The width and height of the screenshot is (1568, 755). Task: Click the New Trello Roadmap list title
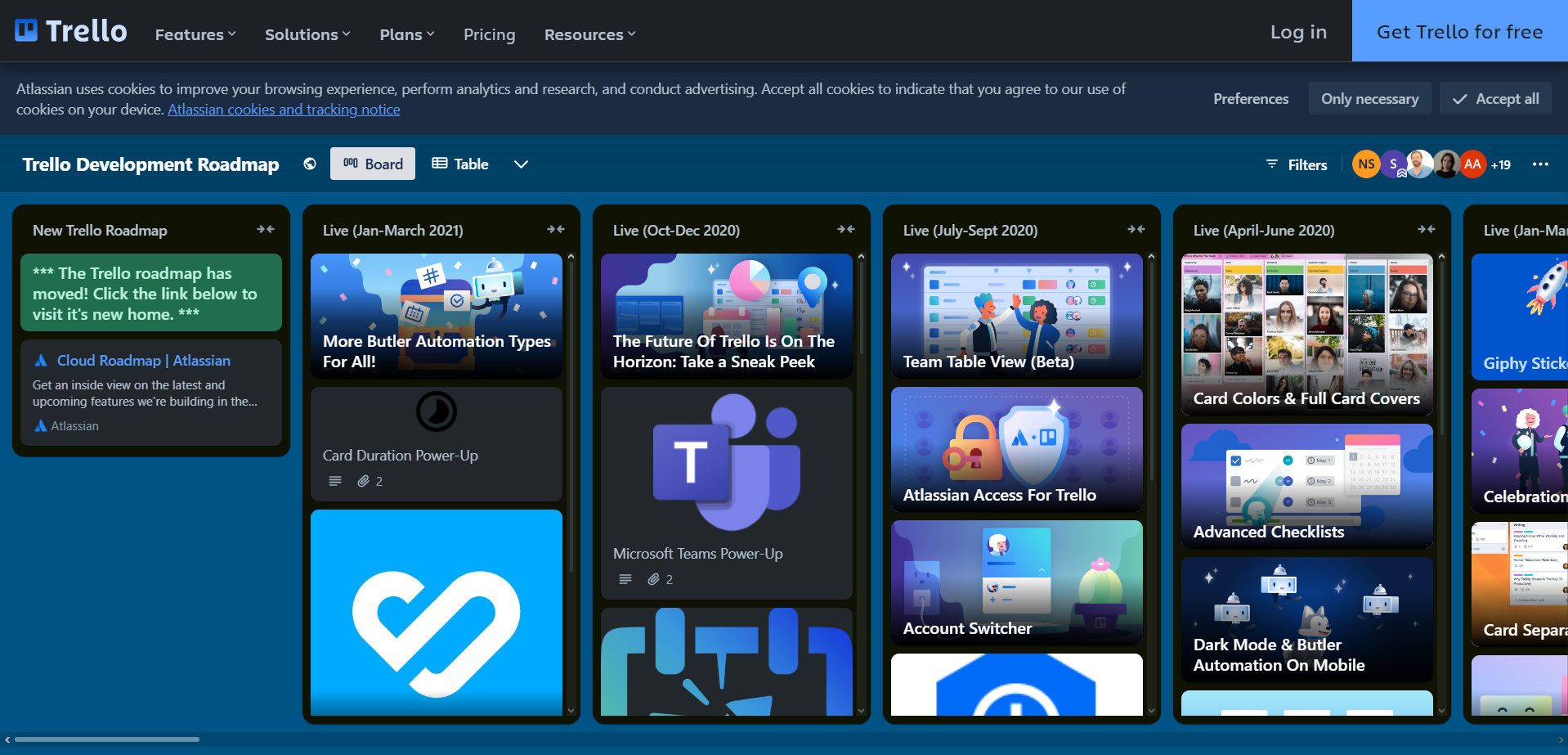(x=100, y=231)
